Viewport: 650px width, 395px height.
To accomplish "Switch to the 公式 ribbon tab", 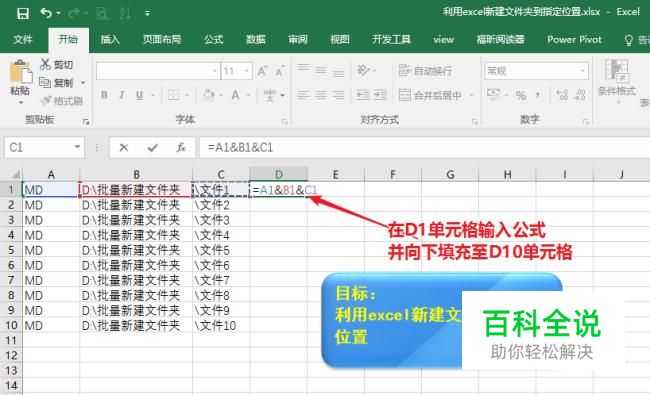I will coord(213,40).
